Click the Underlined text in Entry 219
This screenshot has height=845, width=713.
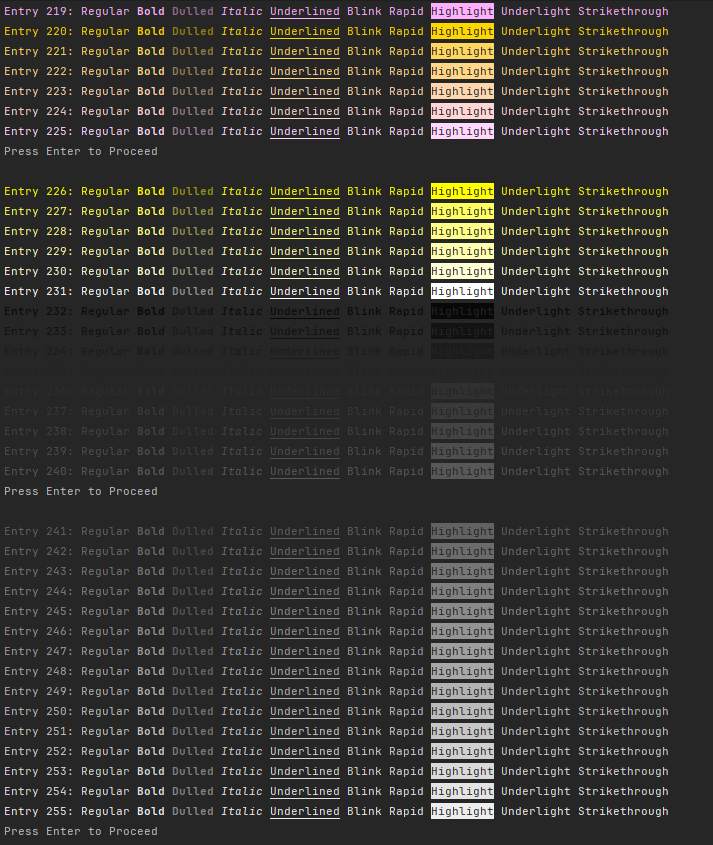[x=304, y=11]
